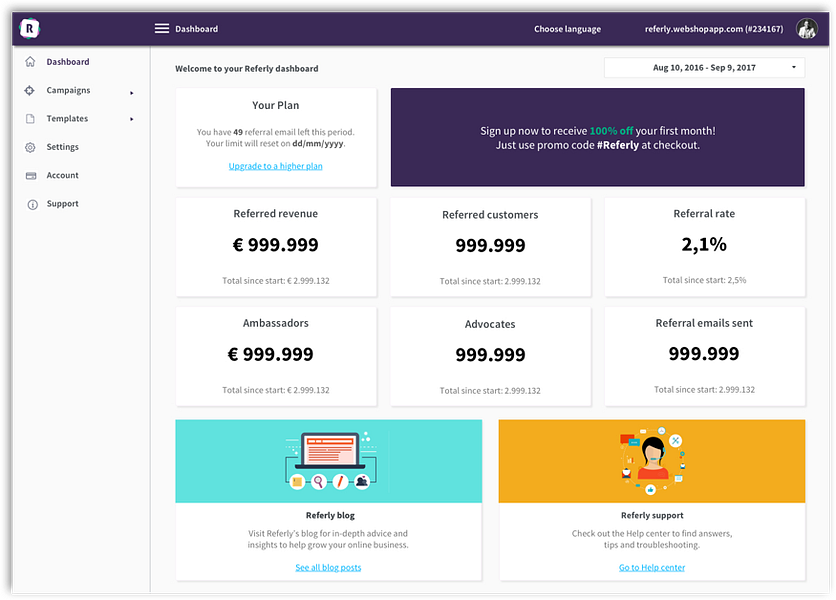This screenshot has height=600, width=836.
Task: Expand the Campaigns submenu arrow
Action: (x=132, y=93)
